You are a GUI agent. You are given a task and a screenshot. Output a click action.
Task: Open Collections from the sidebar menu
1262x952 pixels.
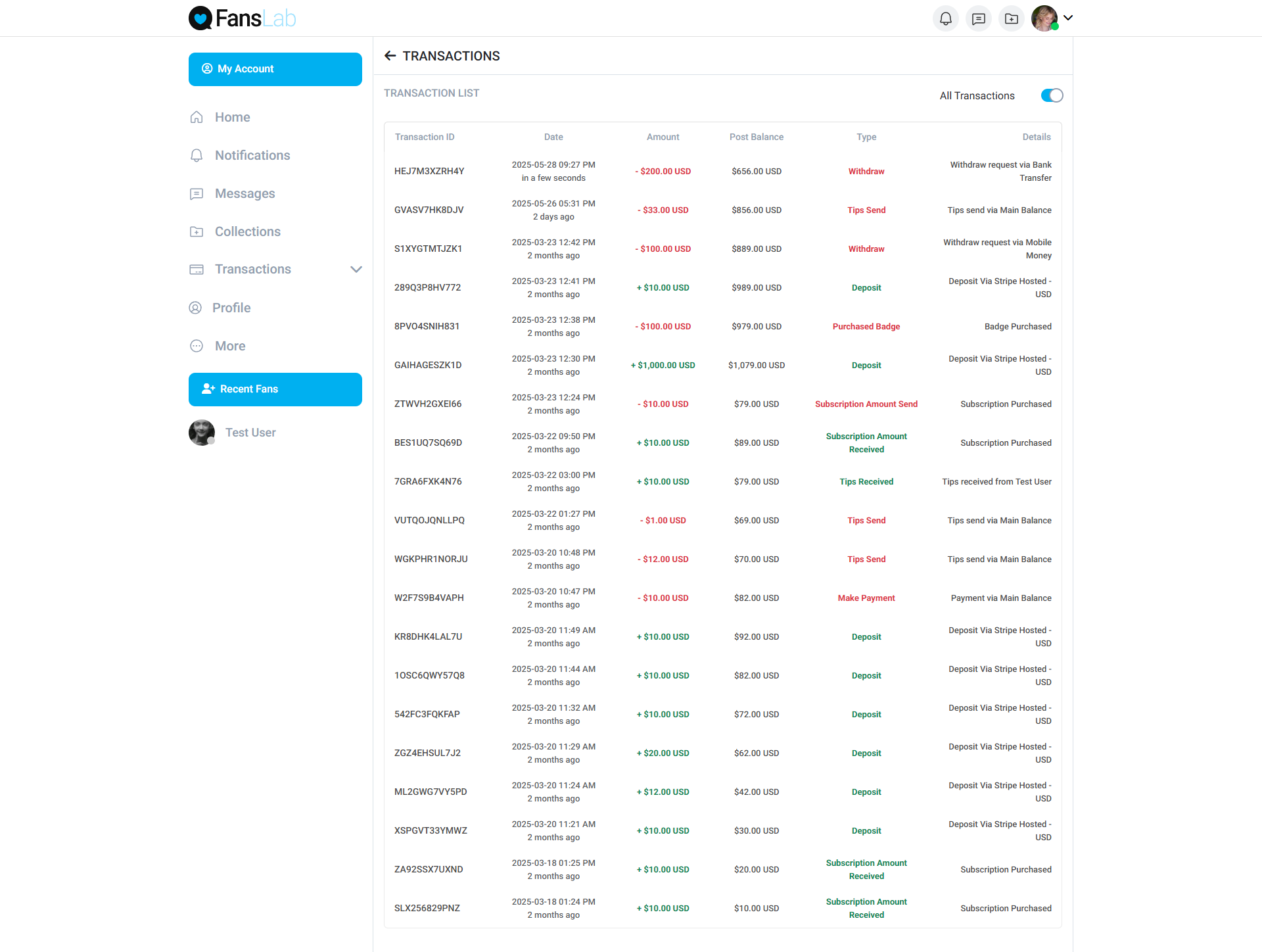click(247, 231)
